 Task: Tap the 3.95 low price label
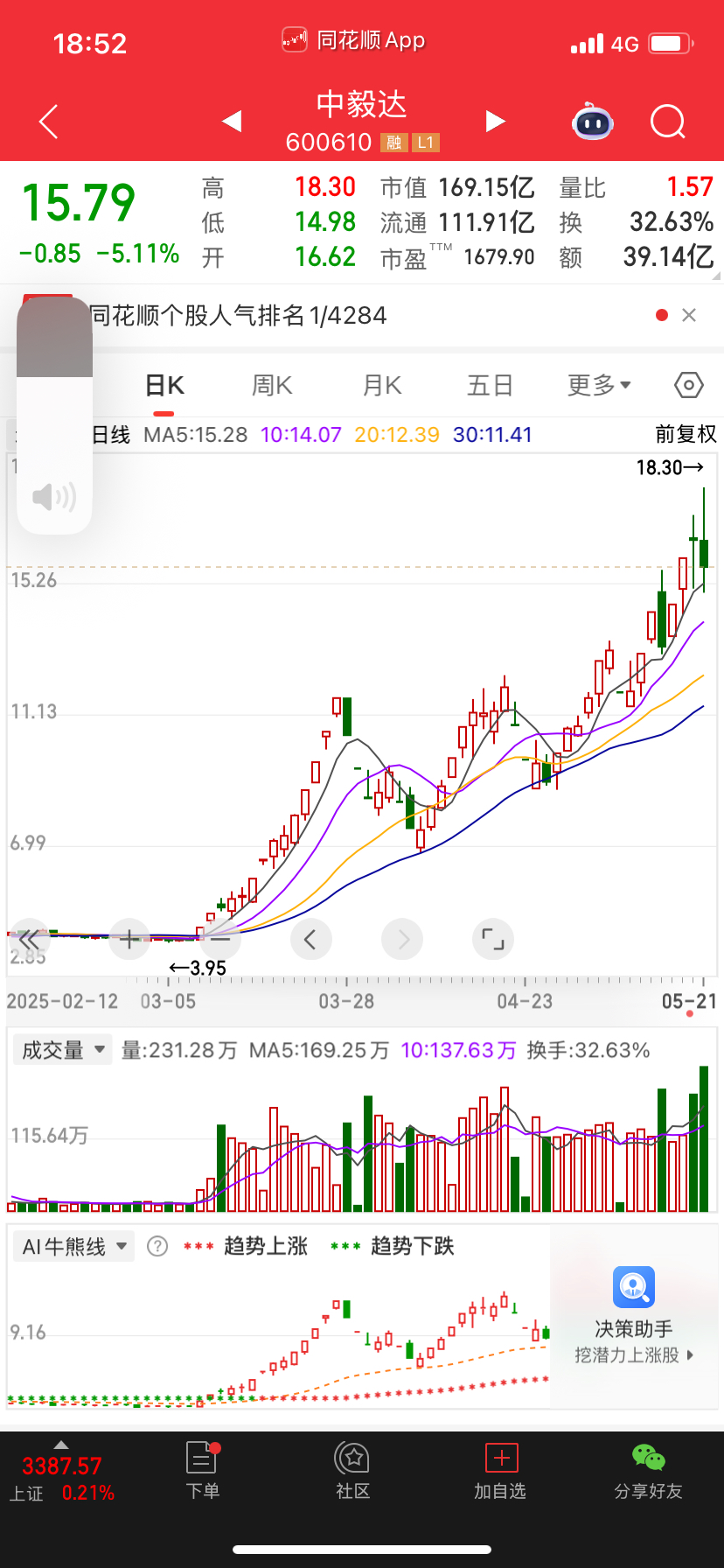(198, 968)
